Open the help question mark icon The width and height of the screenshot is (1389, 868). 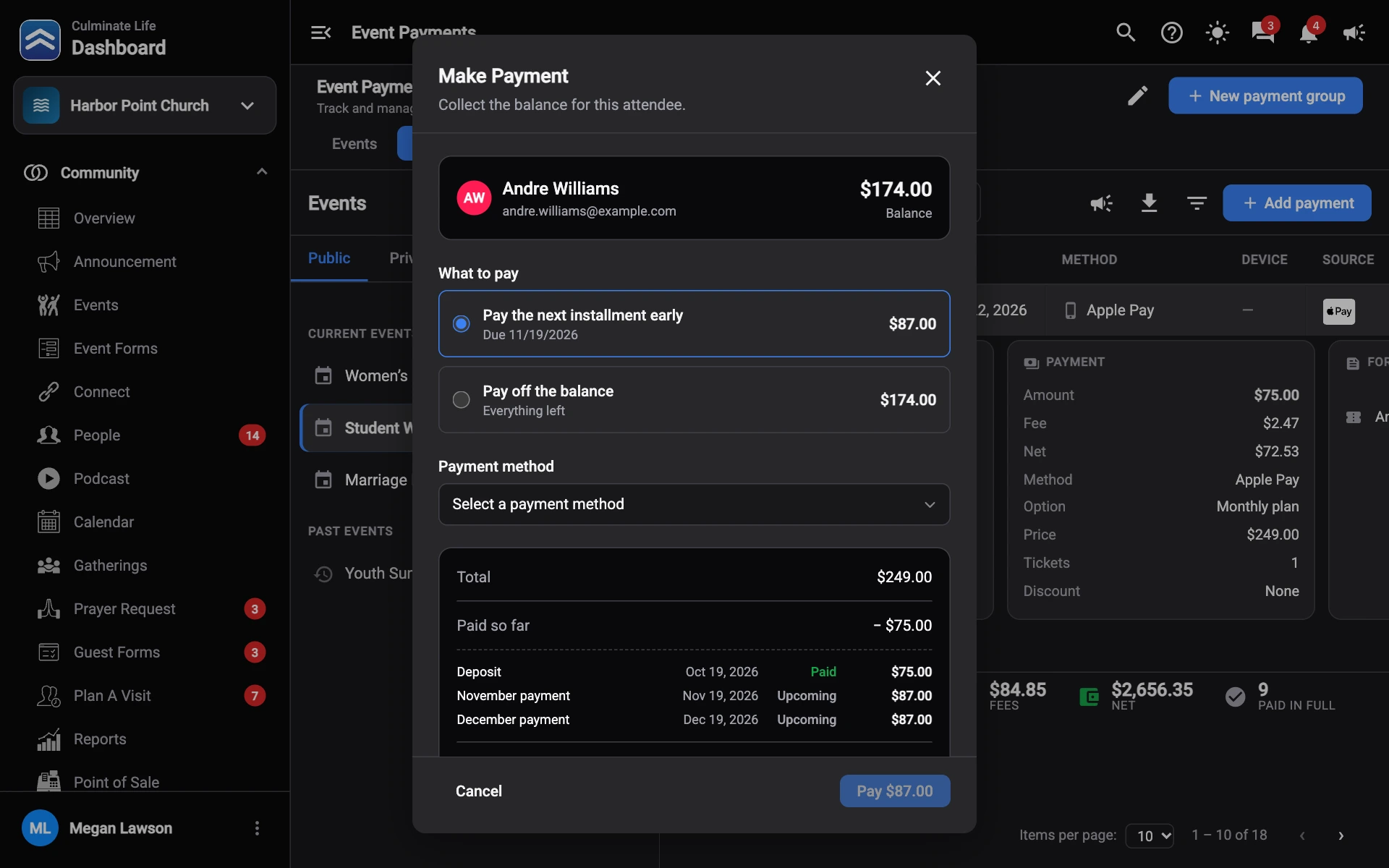tap(1171, 33)
